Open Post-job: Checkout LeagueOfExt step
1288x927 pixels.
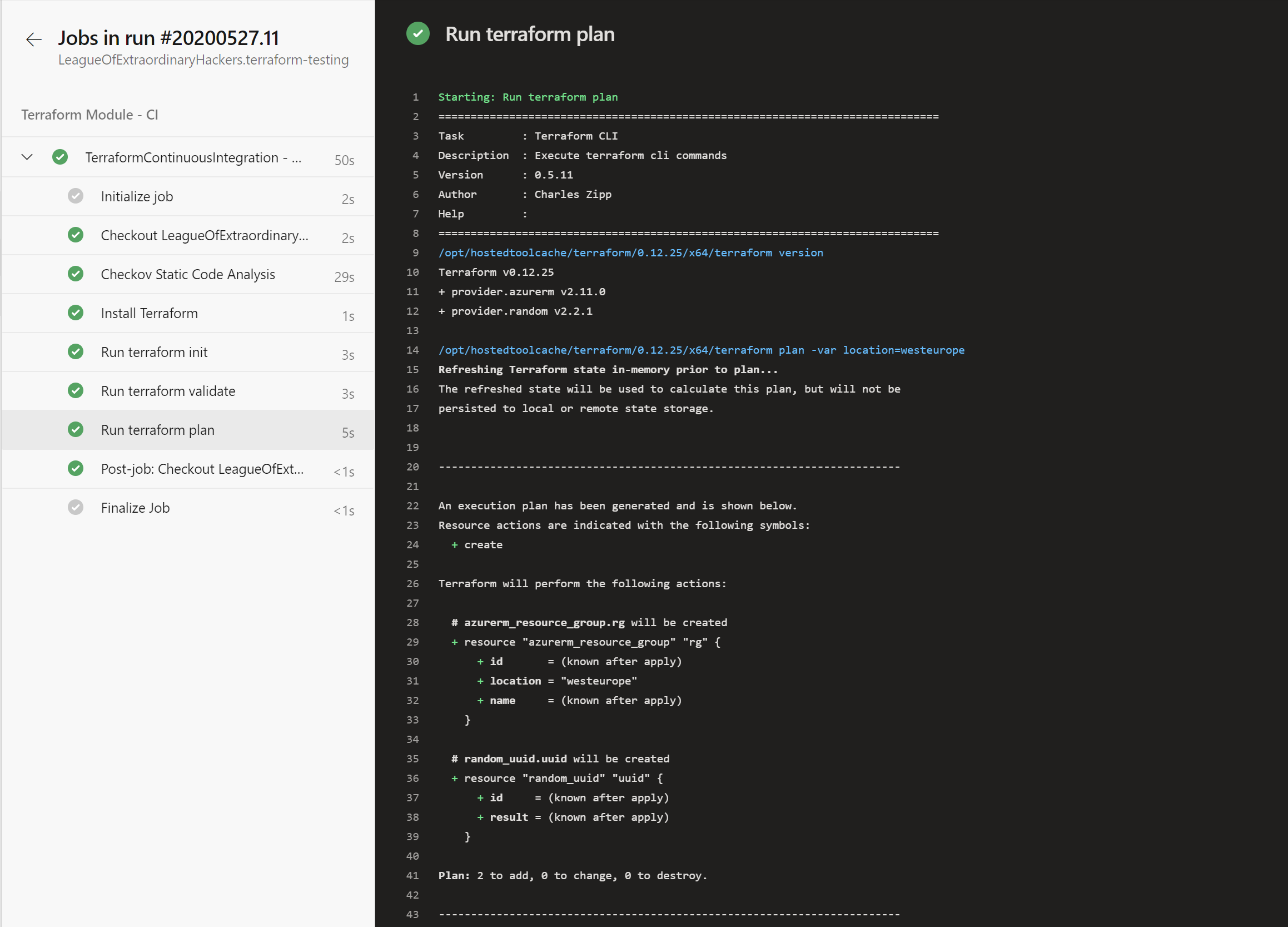202,469
